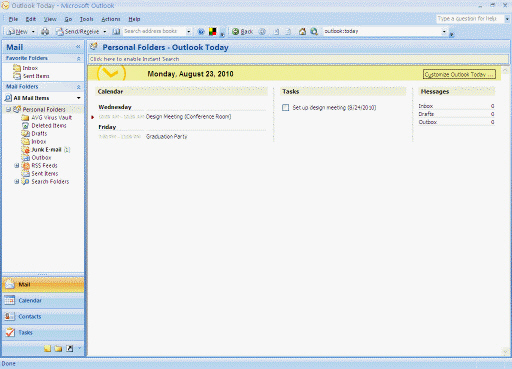This screenshot has height=369, width=512.
Task: Collapse the Mail navigation pane chevron
Action: click(x=78, y=47)
